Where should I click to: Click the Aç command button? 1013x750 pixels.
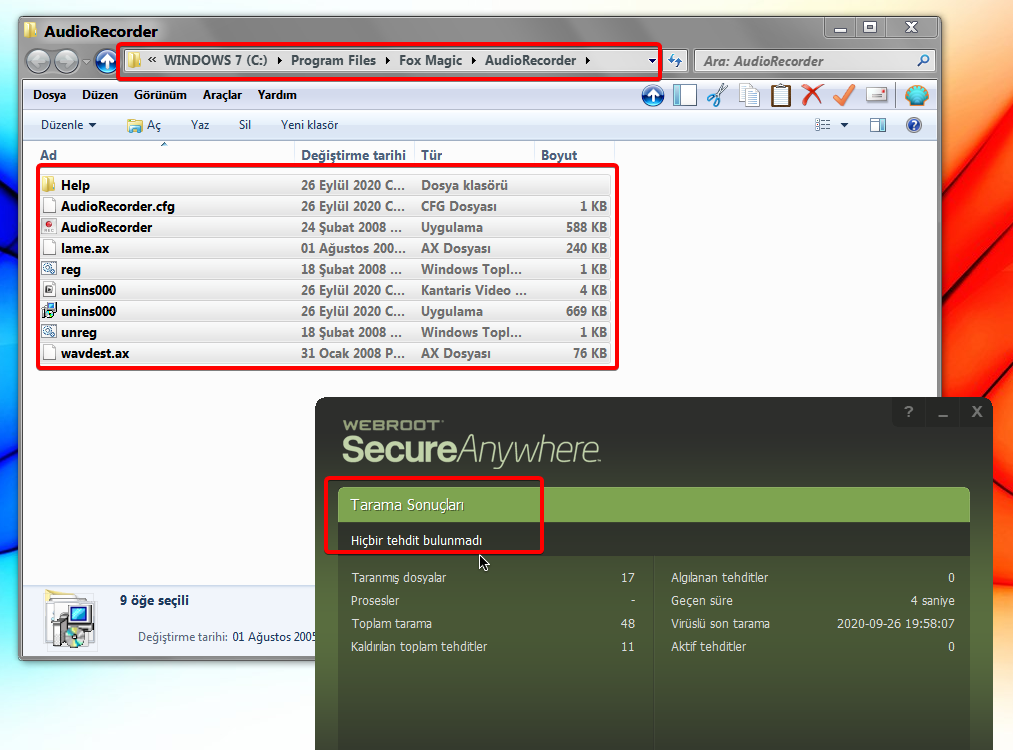coord(144,125)
